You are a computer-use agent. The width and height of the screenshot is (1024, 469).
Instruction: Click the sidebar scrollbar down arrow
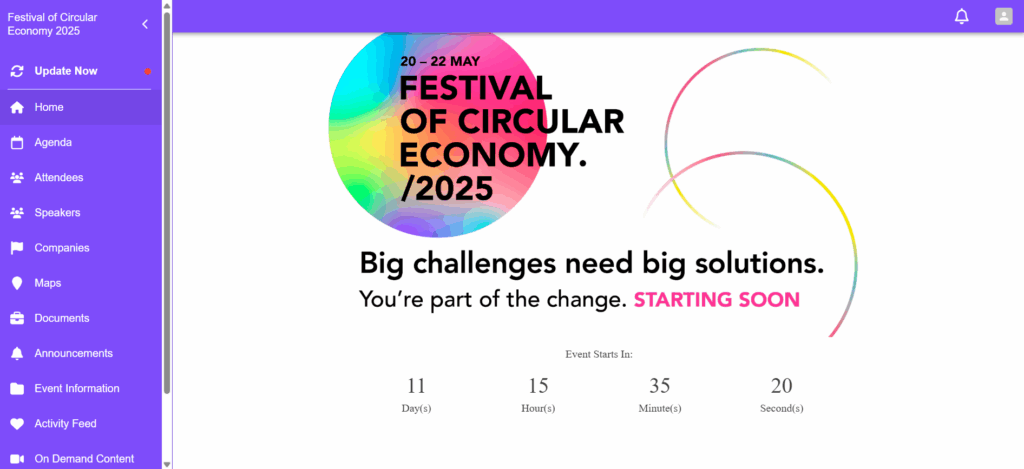point(167,464)
